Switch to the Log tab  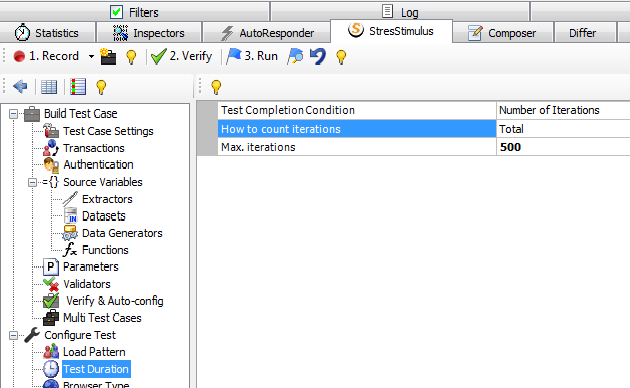click(x=400, y=12)
